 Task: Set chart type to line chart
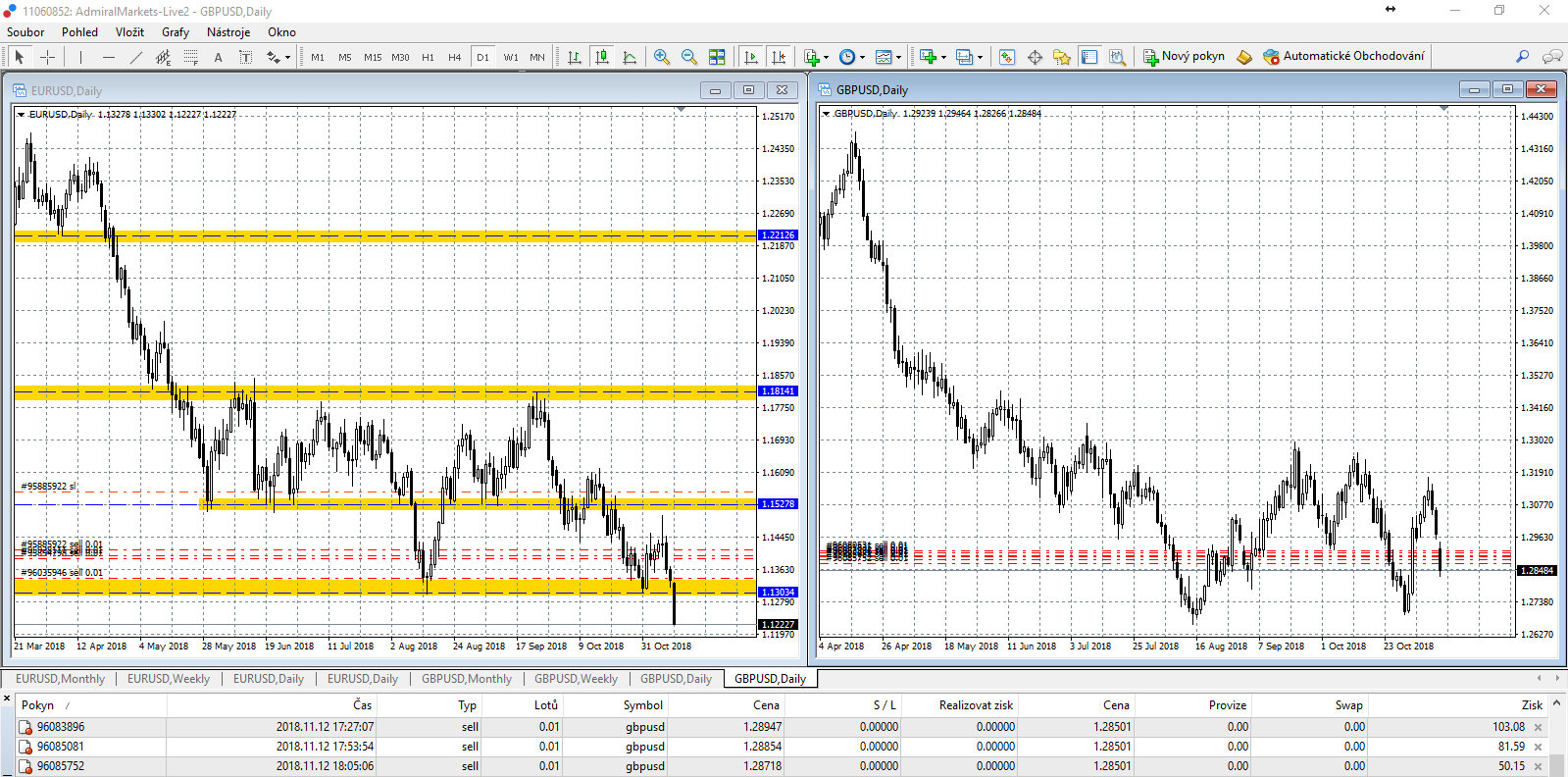[630, 57]
